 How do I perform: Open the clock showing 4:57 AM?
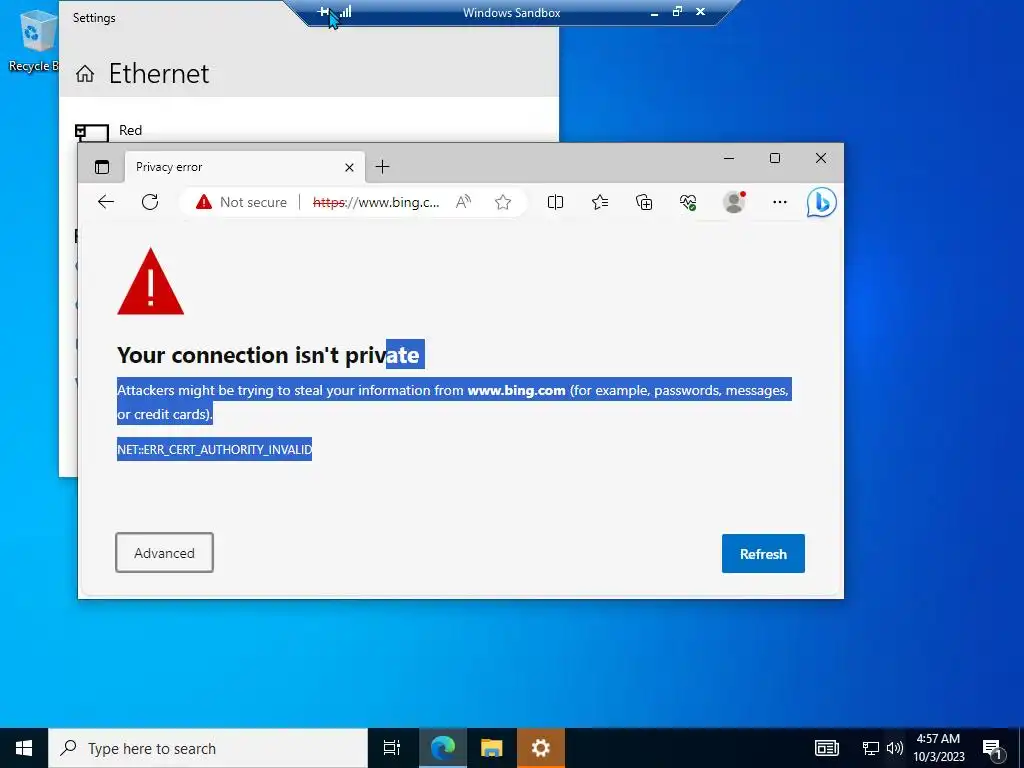tap(938, 748)
